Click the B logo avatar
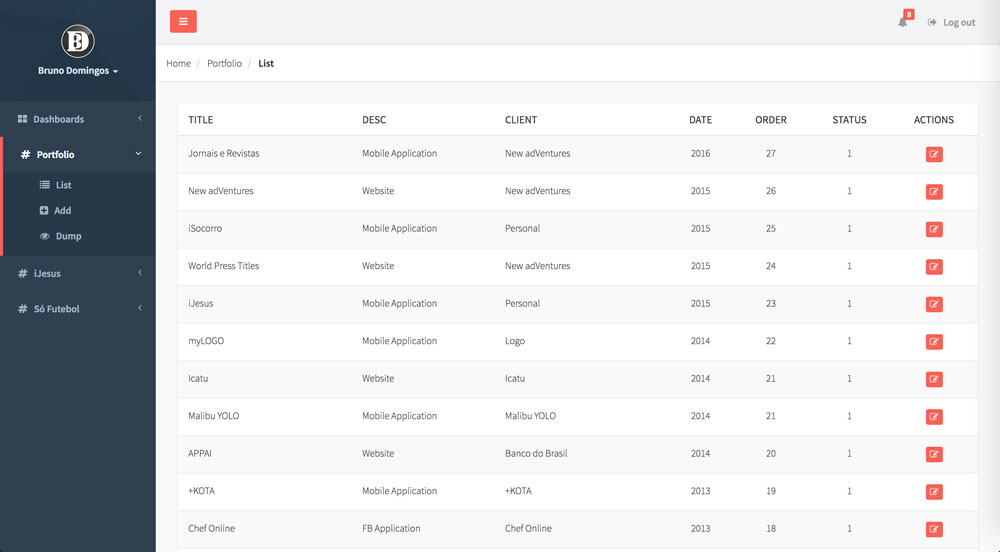1000x552 pixels. tap(78, 41)
